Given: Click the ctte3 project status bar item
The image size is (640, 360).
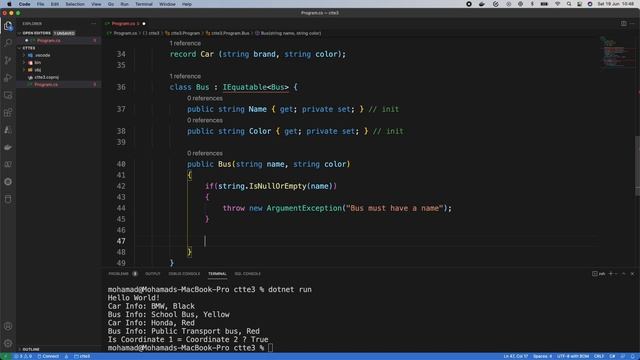Looking at the screenshot, I should click(x=82, y=356).
